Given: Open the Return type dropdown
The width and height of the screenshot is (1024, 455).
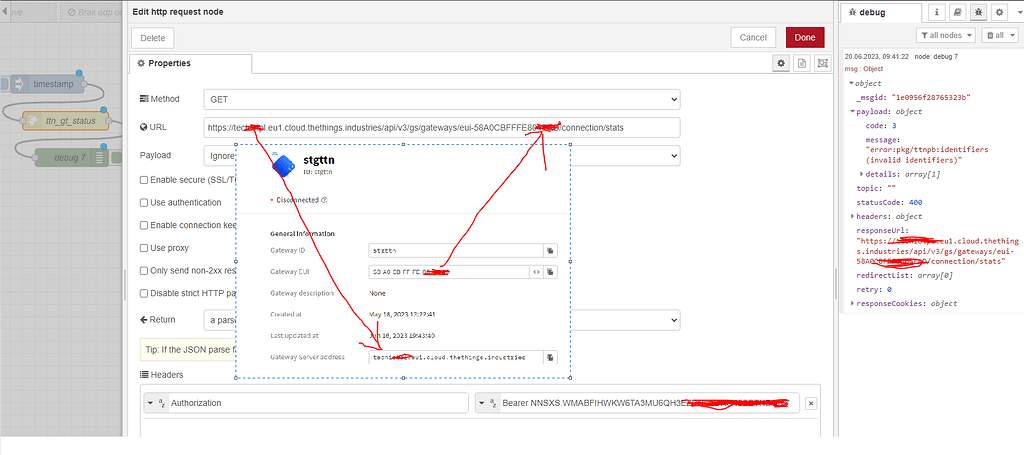Looking at the screenshot, I should point(440,320).
